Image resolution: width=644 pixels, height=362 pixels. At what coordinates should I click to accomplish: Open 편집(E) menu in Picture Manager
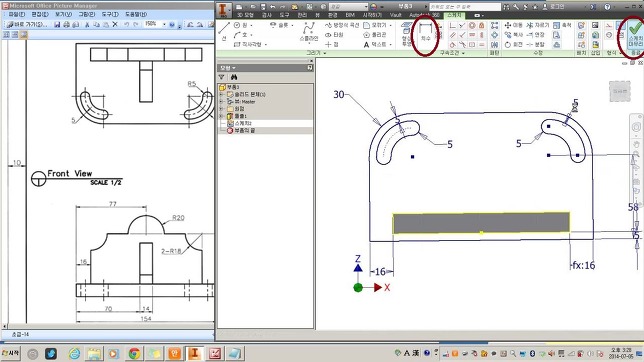[x=40, y=14]
